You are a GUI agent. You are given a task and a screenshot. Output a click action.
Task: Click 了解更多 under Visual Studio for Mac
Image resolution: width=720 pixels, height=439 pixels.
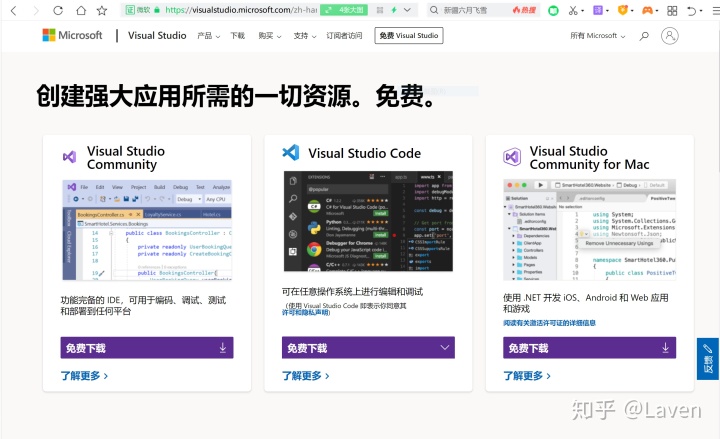click(527, 376)
